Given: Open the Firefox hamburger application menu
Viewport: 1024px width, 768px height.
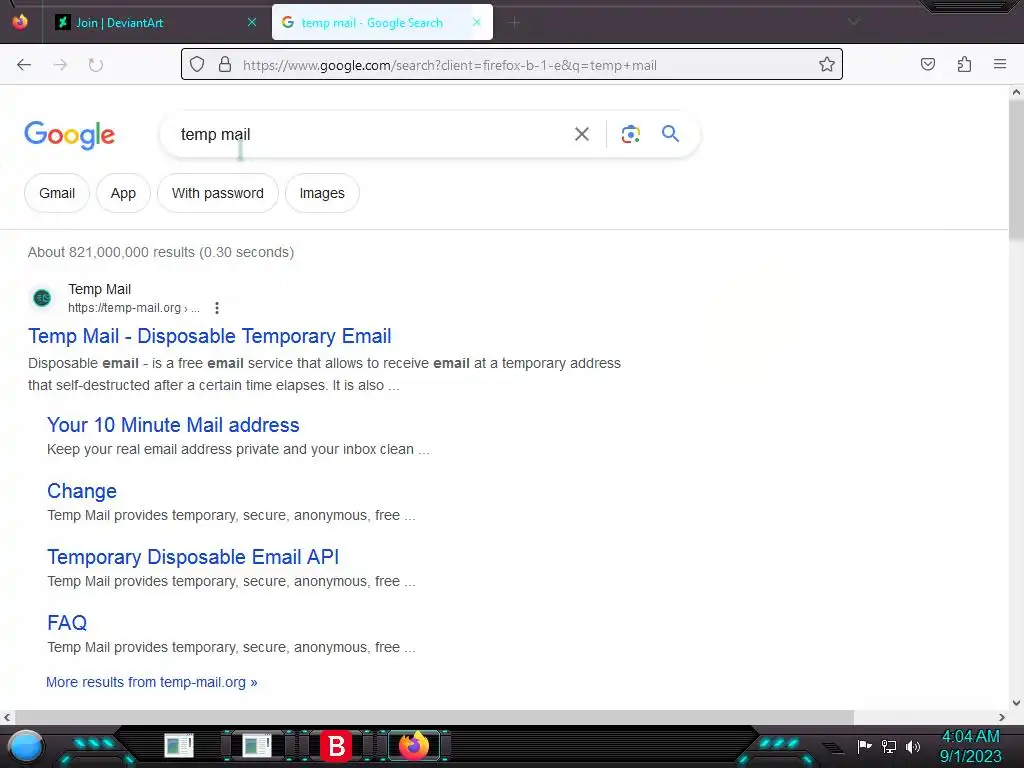Looking at the screenshot, I should [x=1000, y=64].
